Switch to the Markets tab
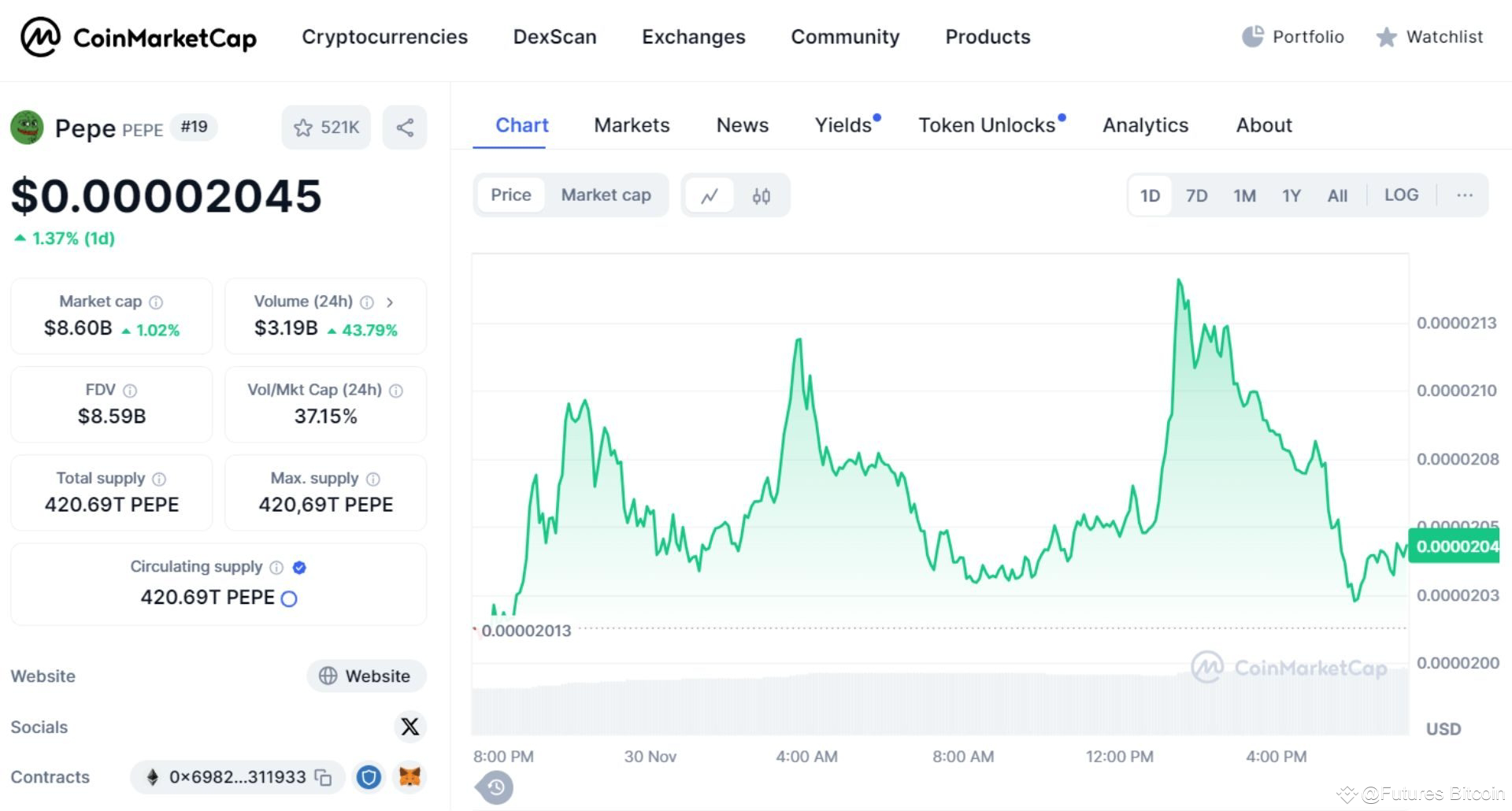Screen dimensions: 1512x811 point(632,125)
